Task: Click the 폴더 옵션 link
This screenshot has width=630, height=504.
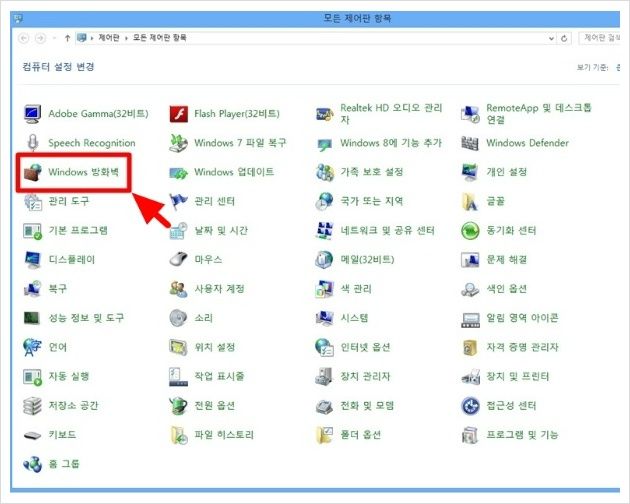Action: pos(360,435)
